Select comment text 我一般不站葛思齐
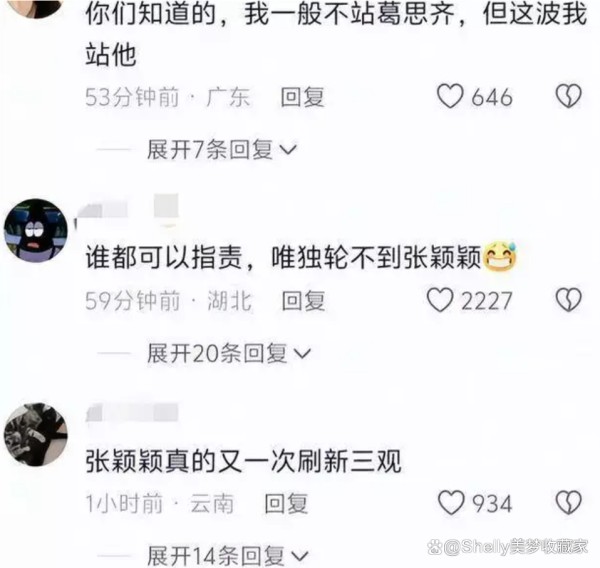Viewport: 600px width, 568px height. (x=350, y=15)
